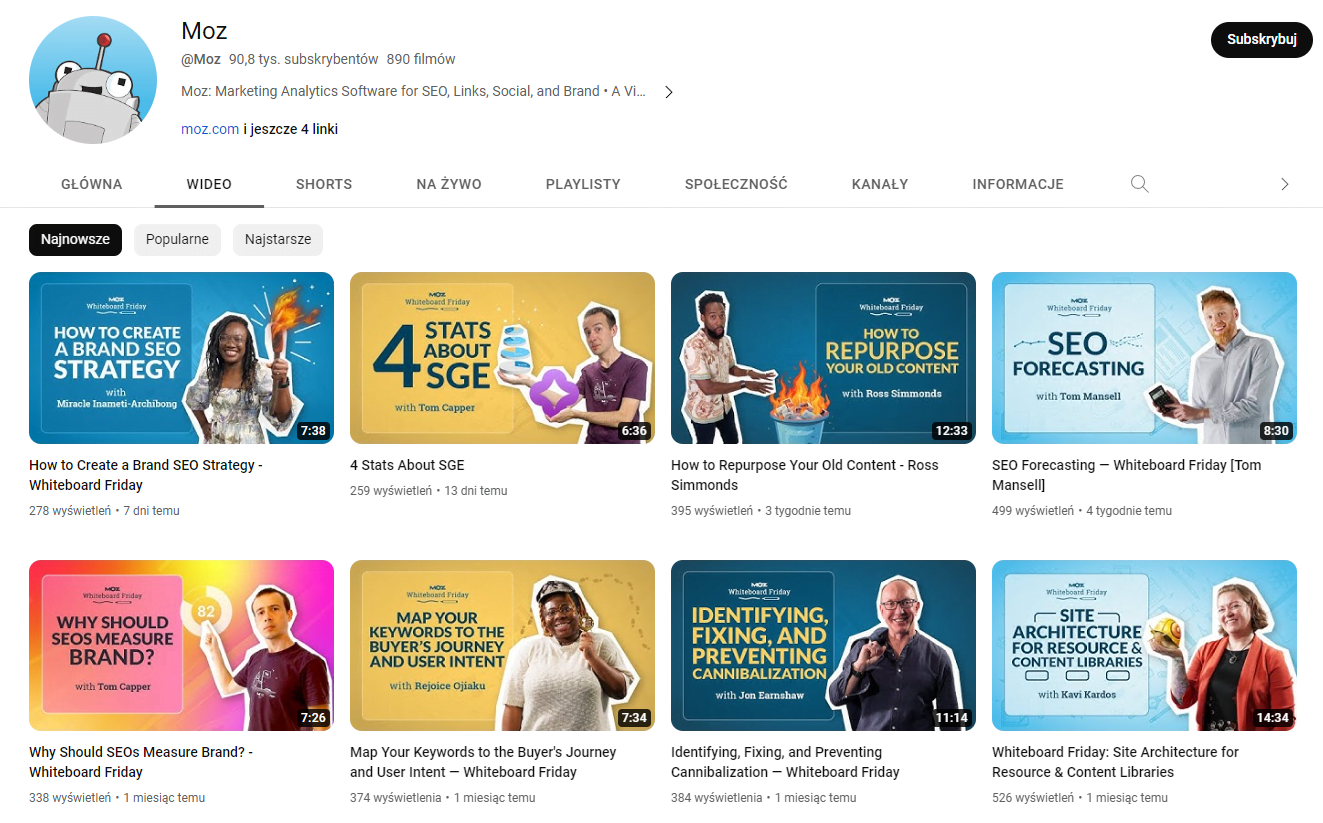Open the Playlisty tab
Screen dimensions: 1323x823
583,184
